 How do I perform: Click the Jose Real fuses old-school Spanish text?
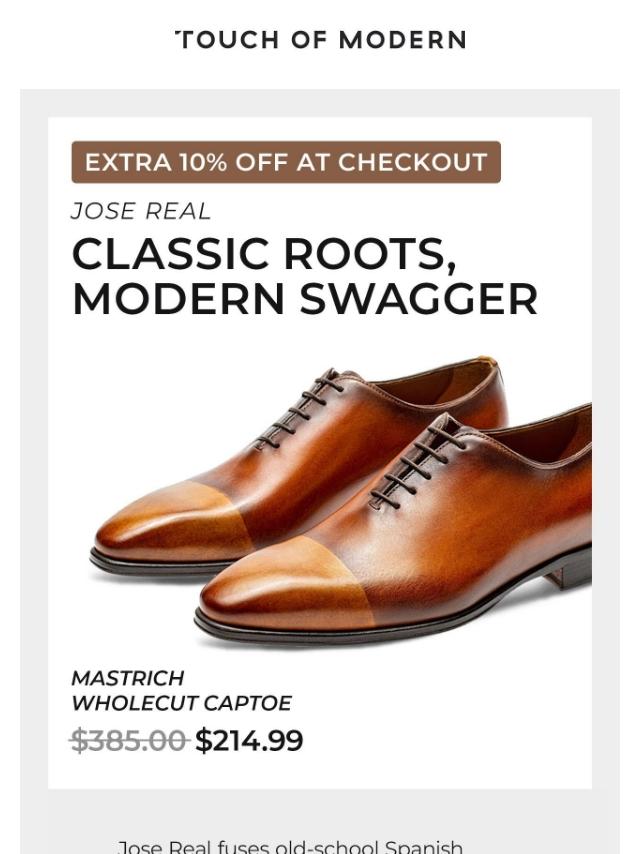(290, 847)
